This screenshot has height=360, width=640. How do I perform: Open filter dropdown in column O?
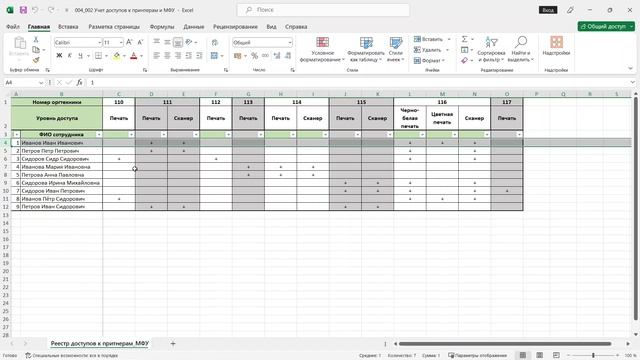pyautogui.click(x=519, y=135)
